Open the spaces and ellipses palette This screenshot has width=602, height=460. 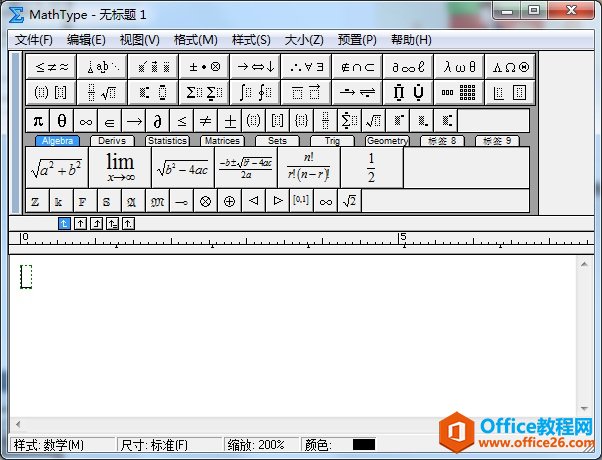tap(102, 67)
